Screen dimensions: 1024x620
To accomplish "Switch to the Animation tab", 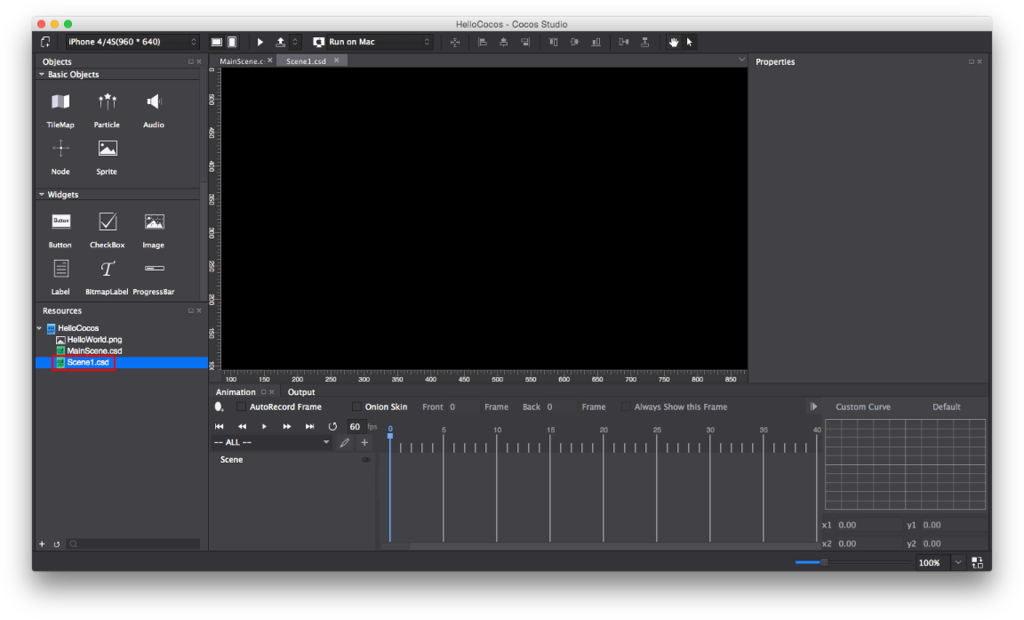I will (x=235, y=392).
